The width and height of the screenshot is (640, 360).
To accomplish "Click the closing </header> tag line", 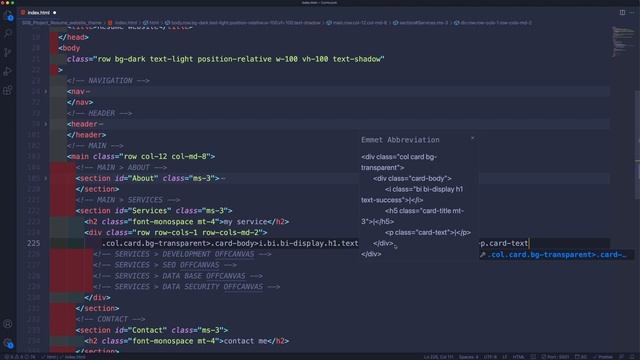I will pyautogui.click(x=87, y=135).
